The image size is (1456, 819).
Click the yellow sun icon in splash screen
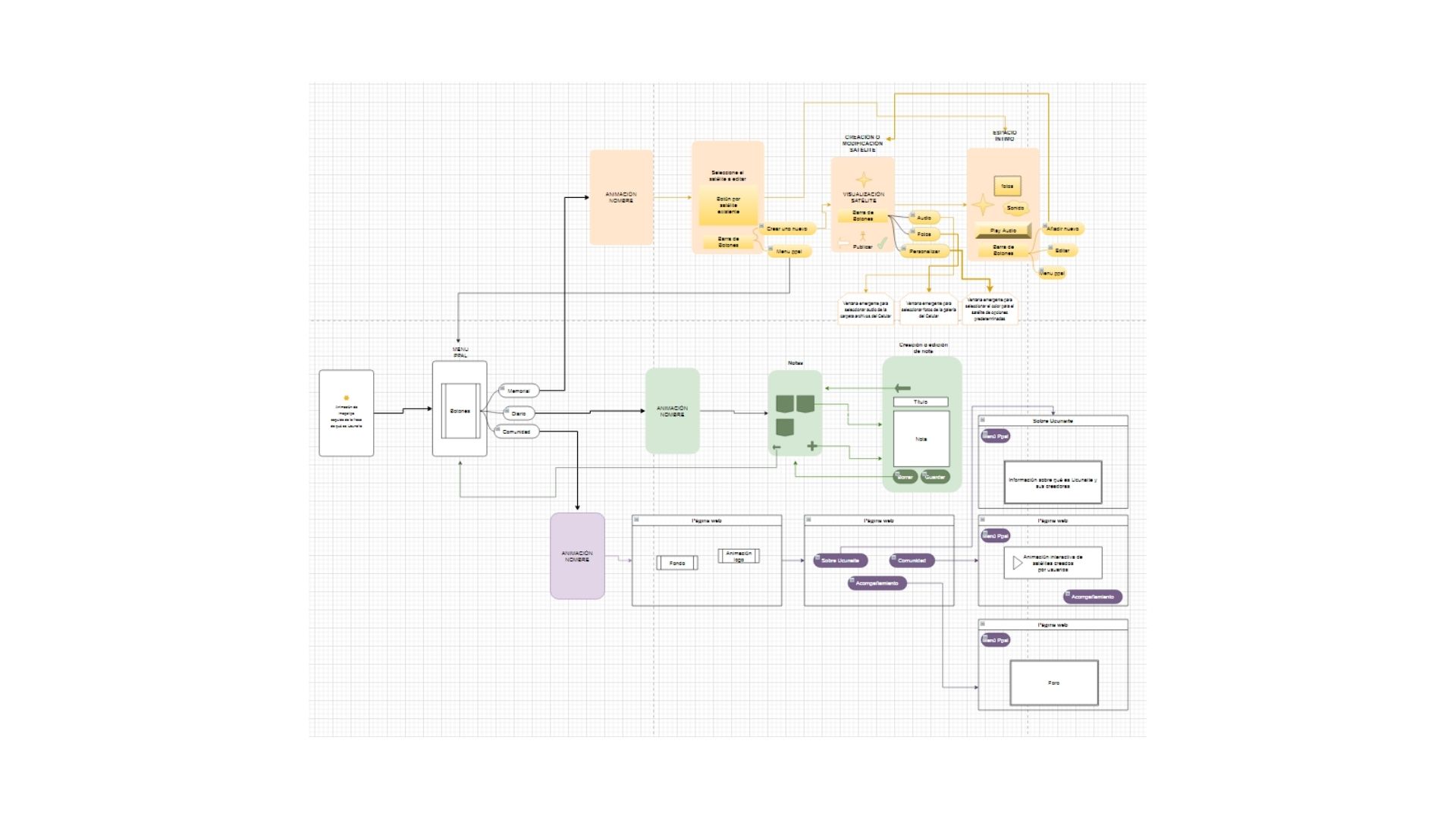pos(347,397)
